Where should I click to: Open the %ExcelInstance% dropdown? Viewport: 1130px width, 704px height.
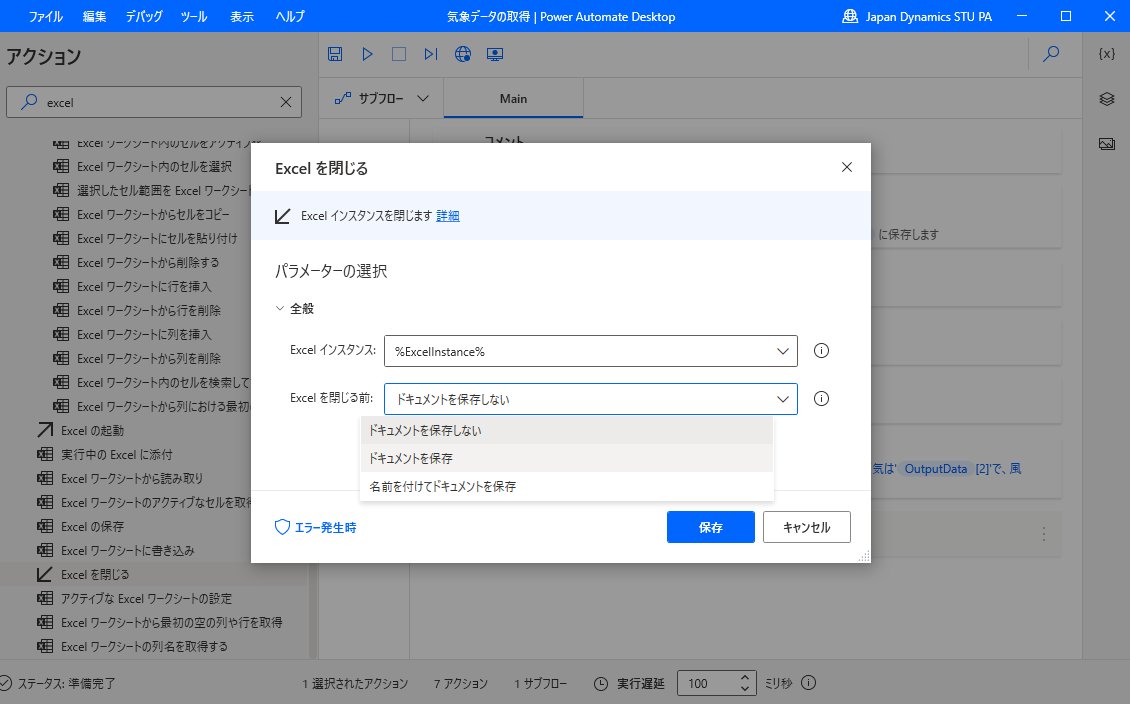[x=783, y=352]
